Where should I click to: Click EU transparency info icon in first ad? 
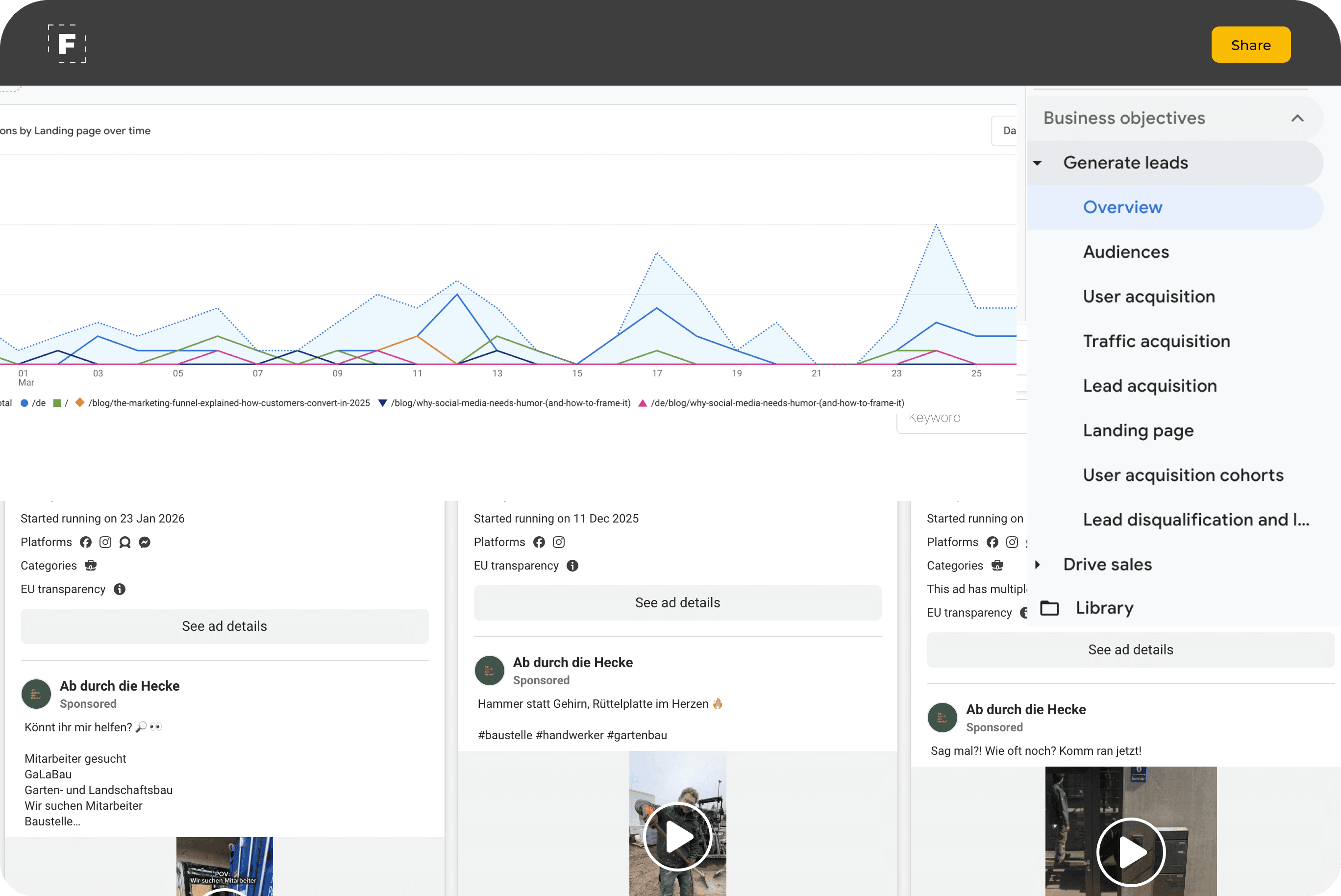[x=120, y=589]
